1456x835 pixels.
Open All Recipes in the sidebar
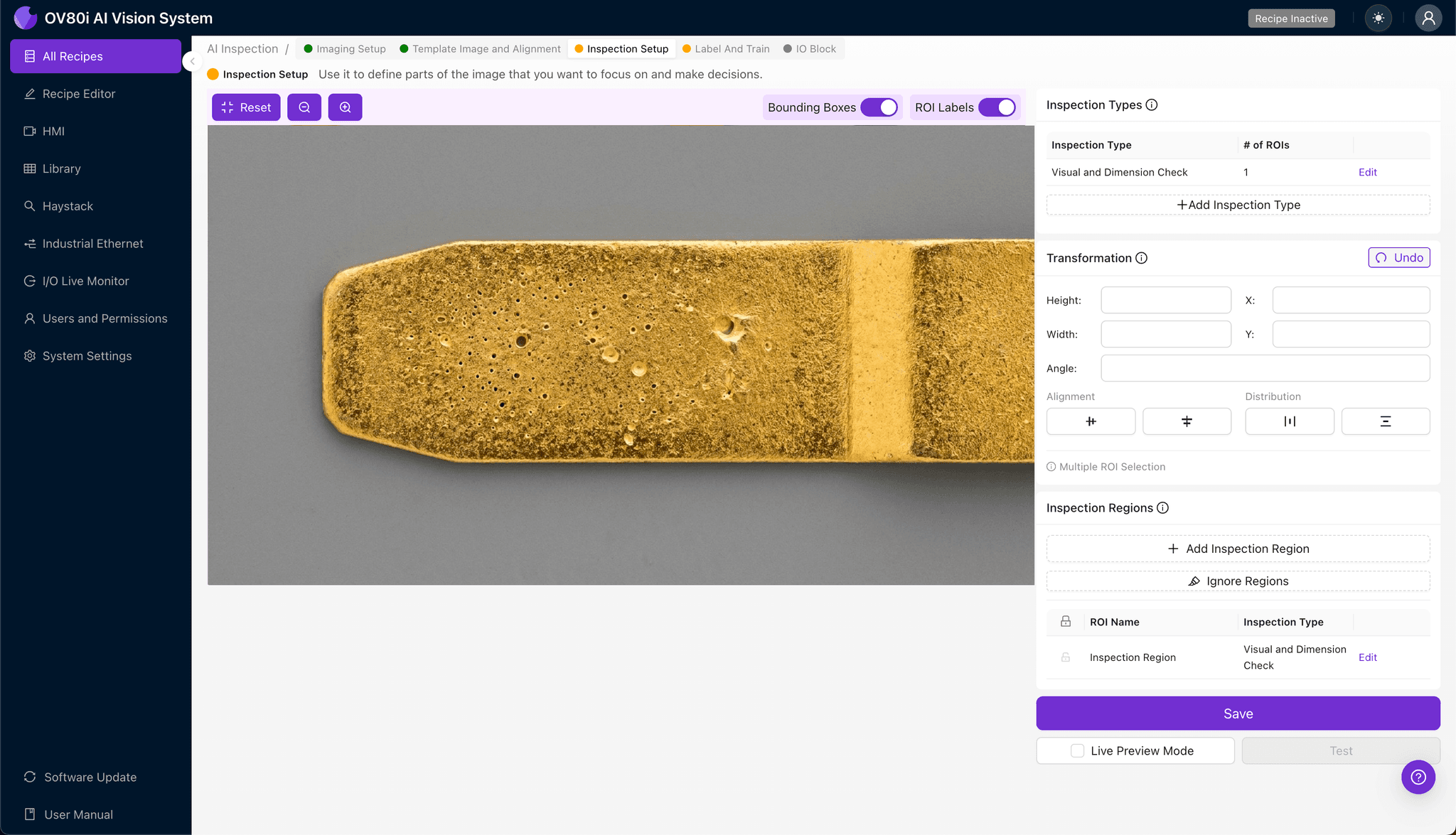pyautogui.click(x=96, y=57)
